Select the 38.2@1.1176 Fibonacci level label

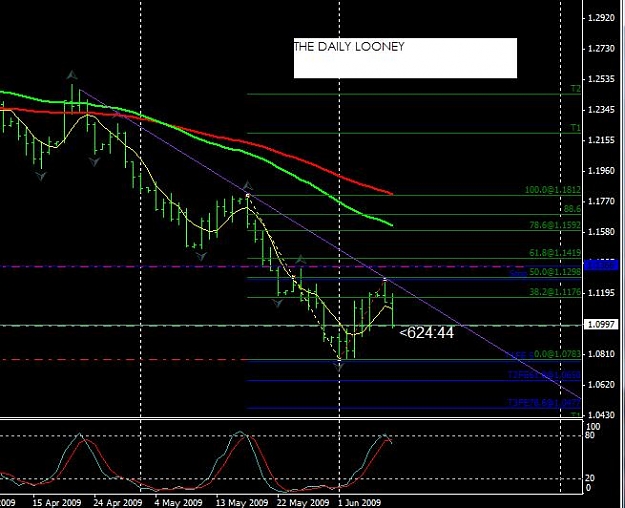[x=555, y=292]
